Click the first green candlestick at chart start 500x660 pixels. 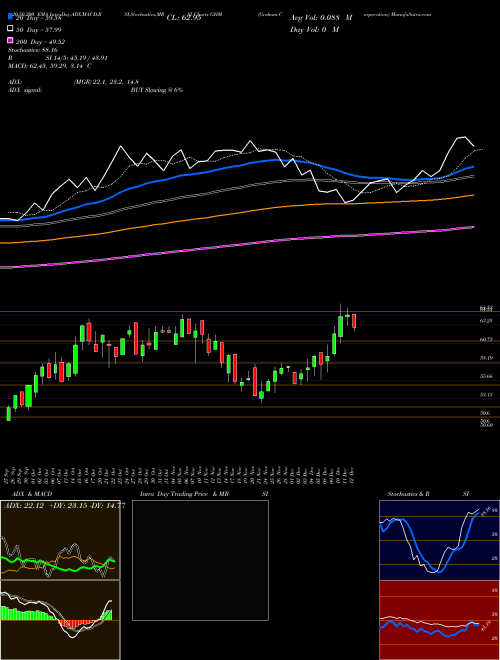pos(8,413)
